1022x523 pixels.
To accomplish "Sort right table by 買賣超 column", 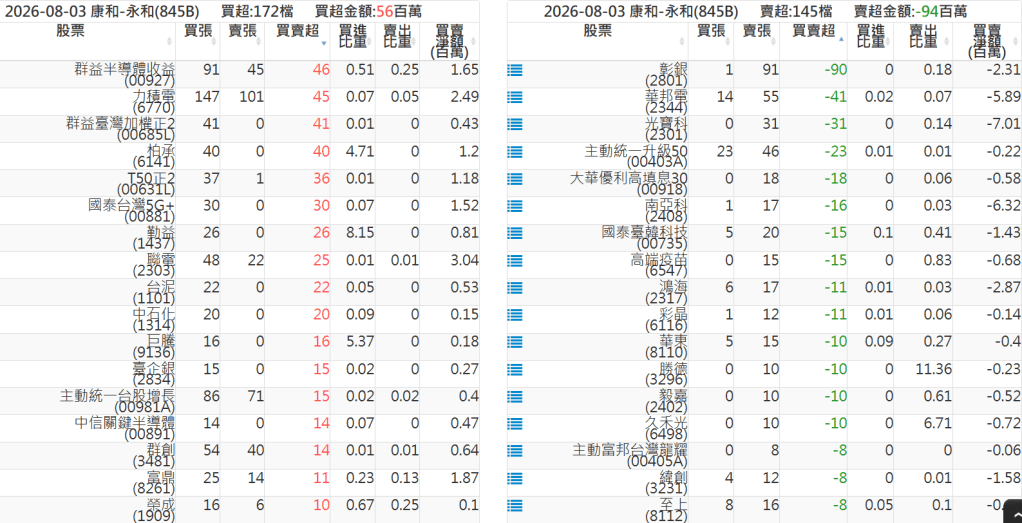I will pyautogui.click(x=813, y=42).
